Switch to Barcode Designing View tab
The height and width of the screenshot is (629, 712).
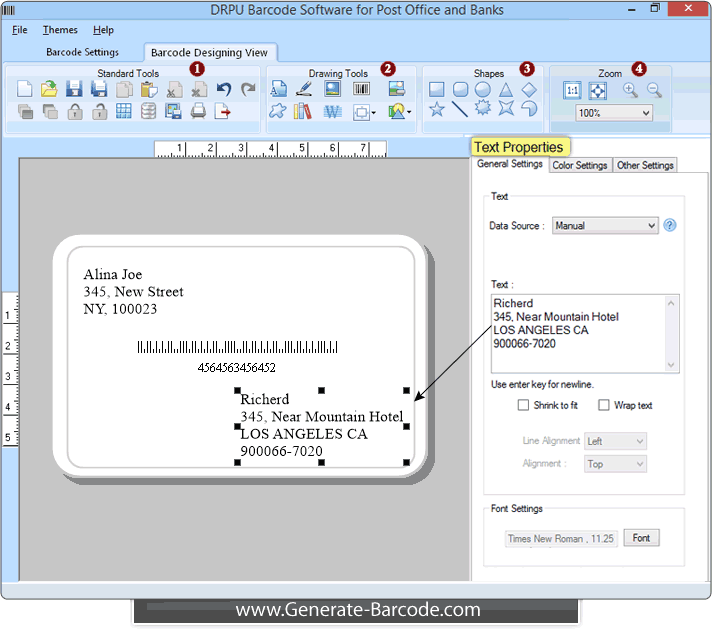(x=210, y=53)
